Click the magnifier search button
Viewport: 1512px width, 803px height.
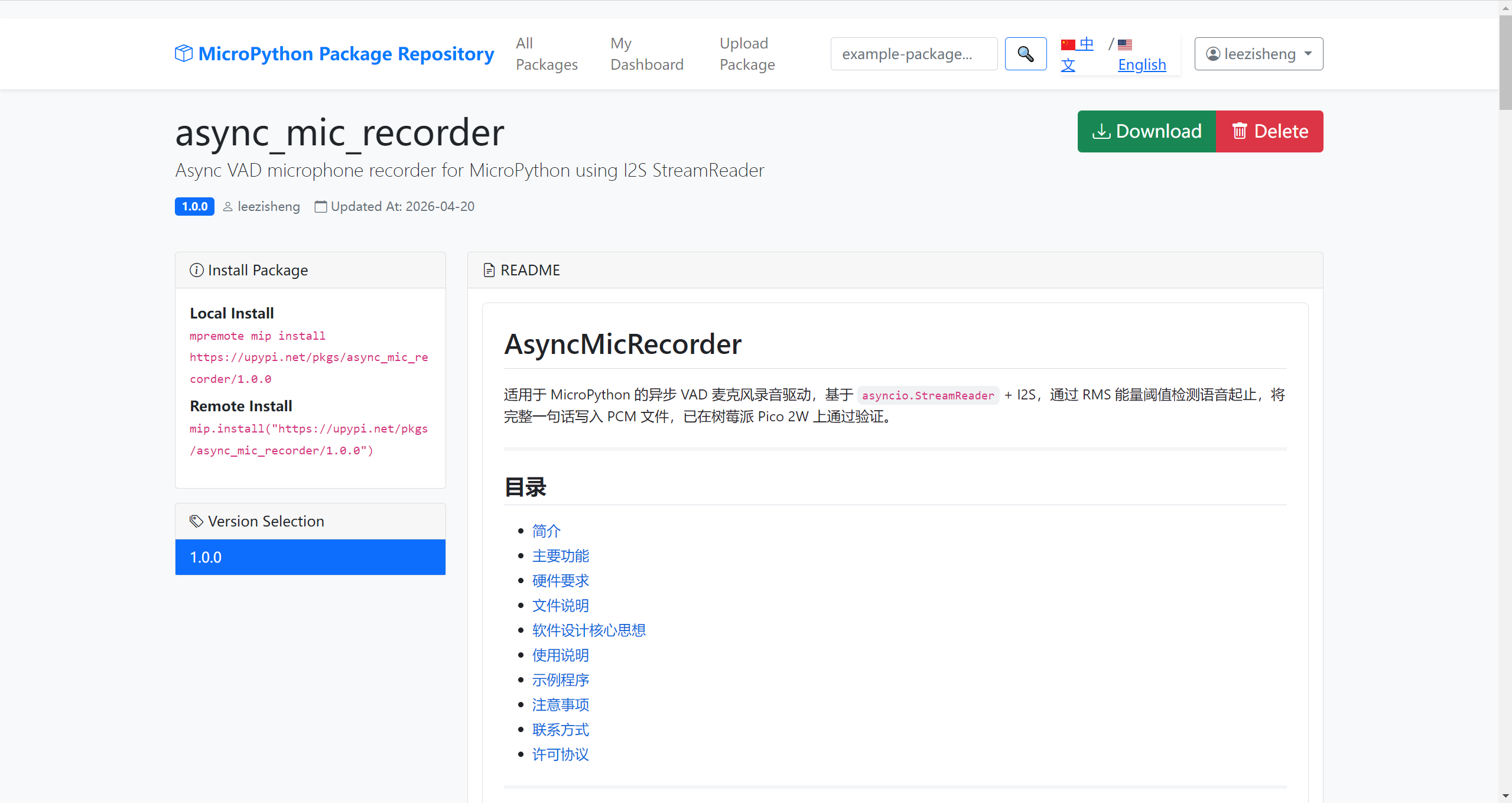pyautogui.click(x=1025, y=54)
